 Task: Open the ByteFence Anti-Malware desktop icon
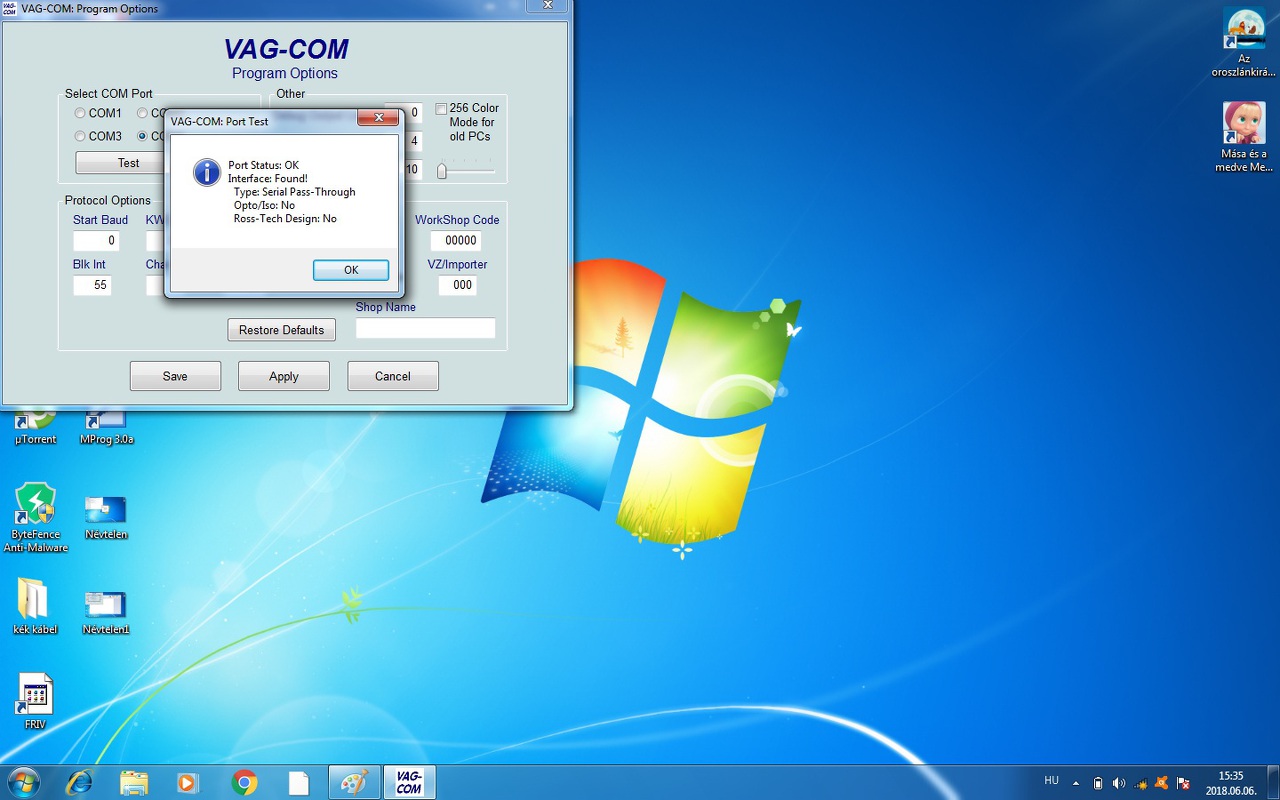[x=36, y=518]
